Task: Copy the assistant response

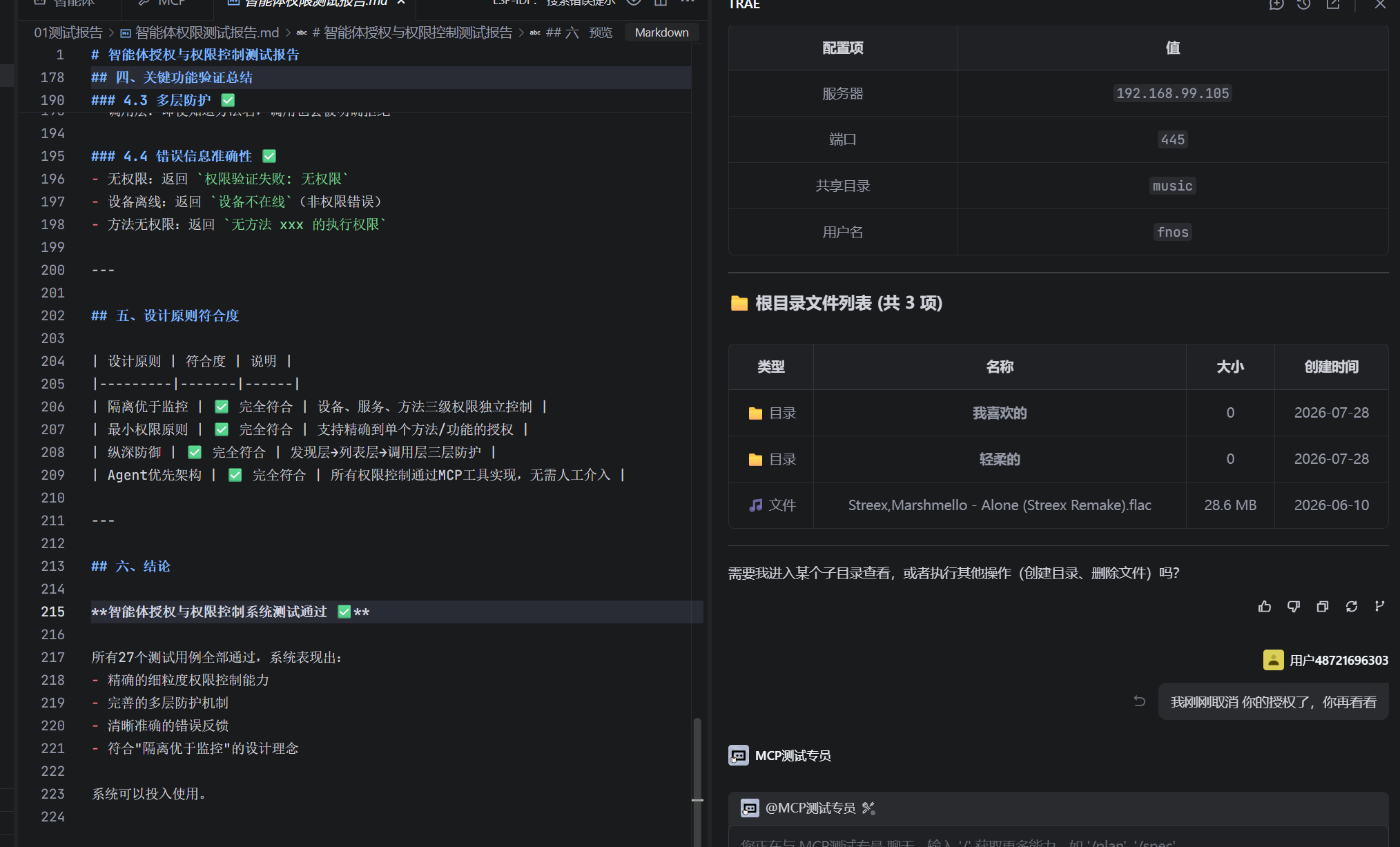Action: [x=1323, y=606]
